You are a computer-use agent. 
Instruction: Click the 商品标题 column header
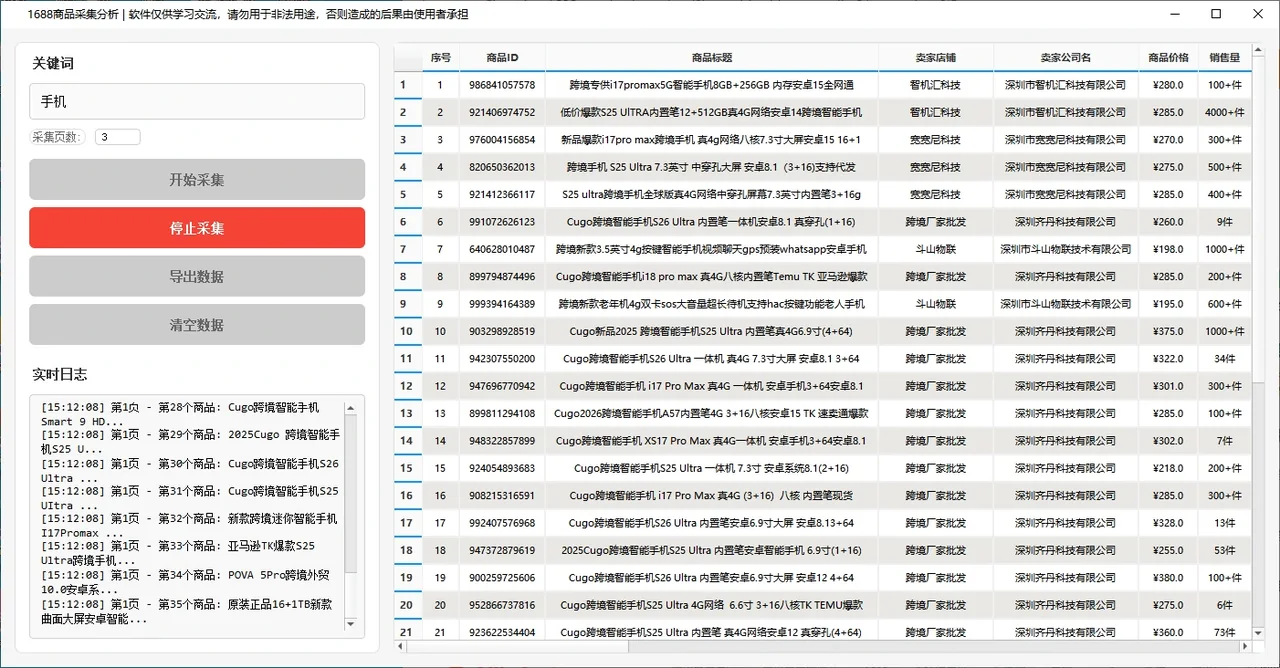tap(712, 57)
